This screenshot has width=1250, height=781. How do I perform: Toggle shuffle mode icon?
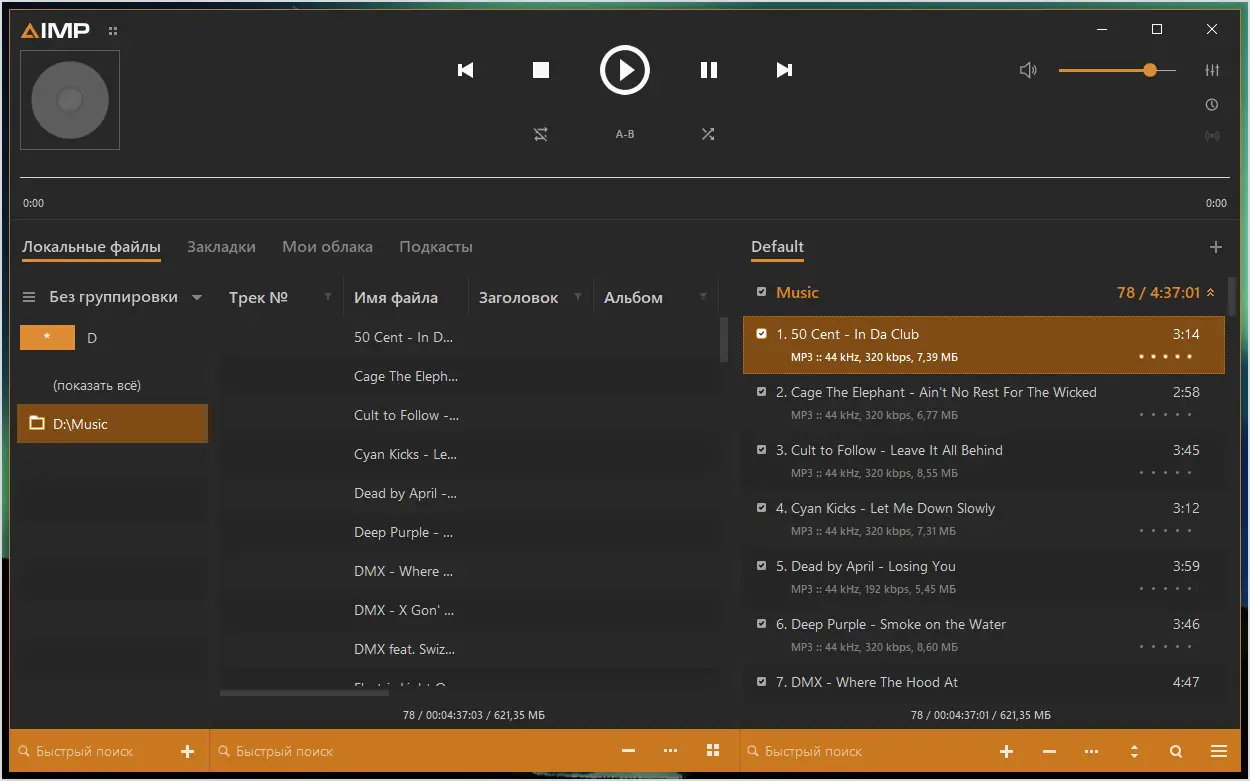(x=708, y=134)
